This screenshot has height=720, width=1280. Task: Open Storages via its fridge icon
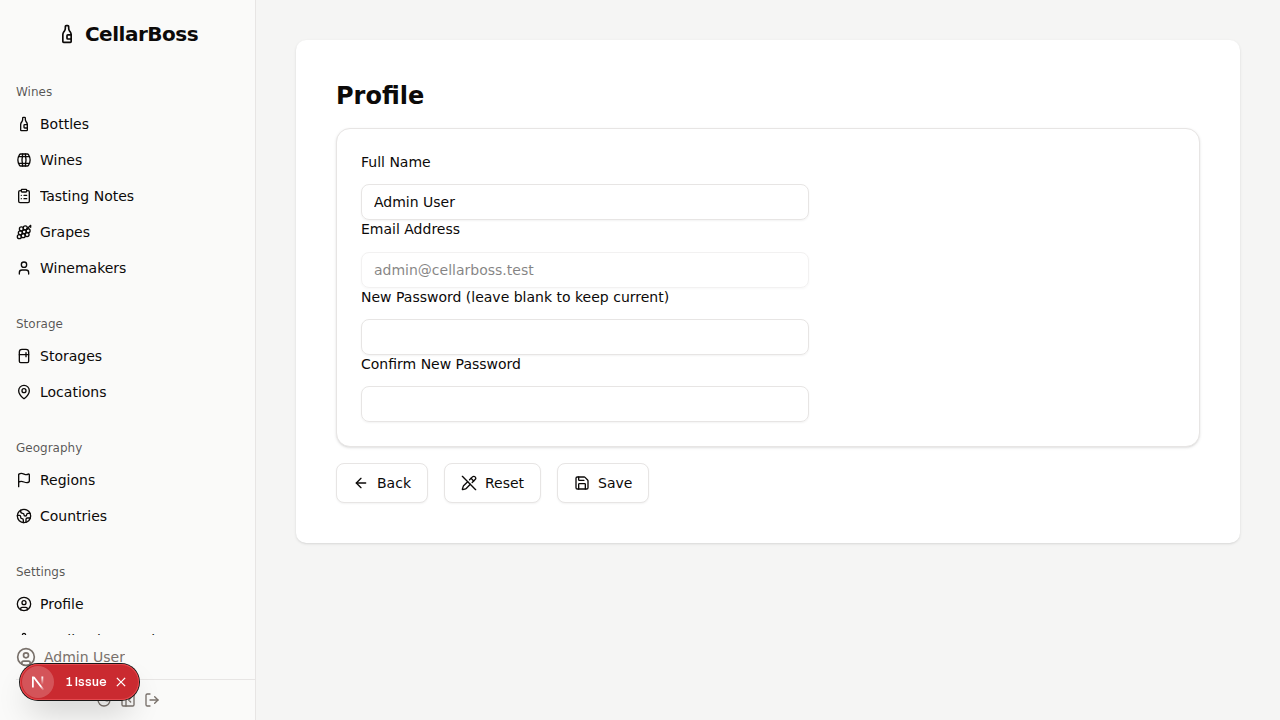[24, 356]
